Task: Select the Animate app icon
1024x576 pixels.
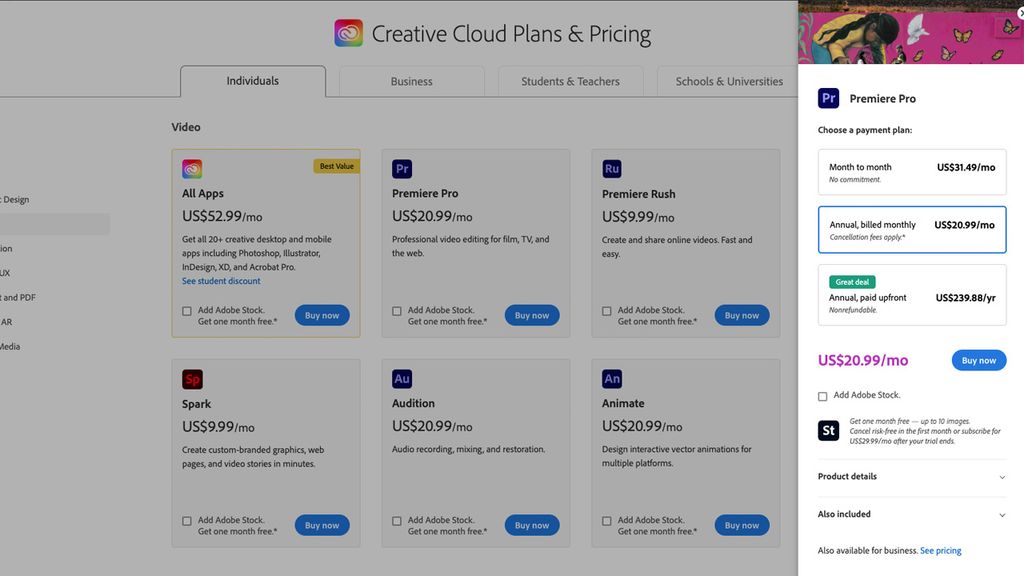Action: pyautogui.click(x=611, y=378)
